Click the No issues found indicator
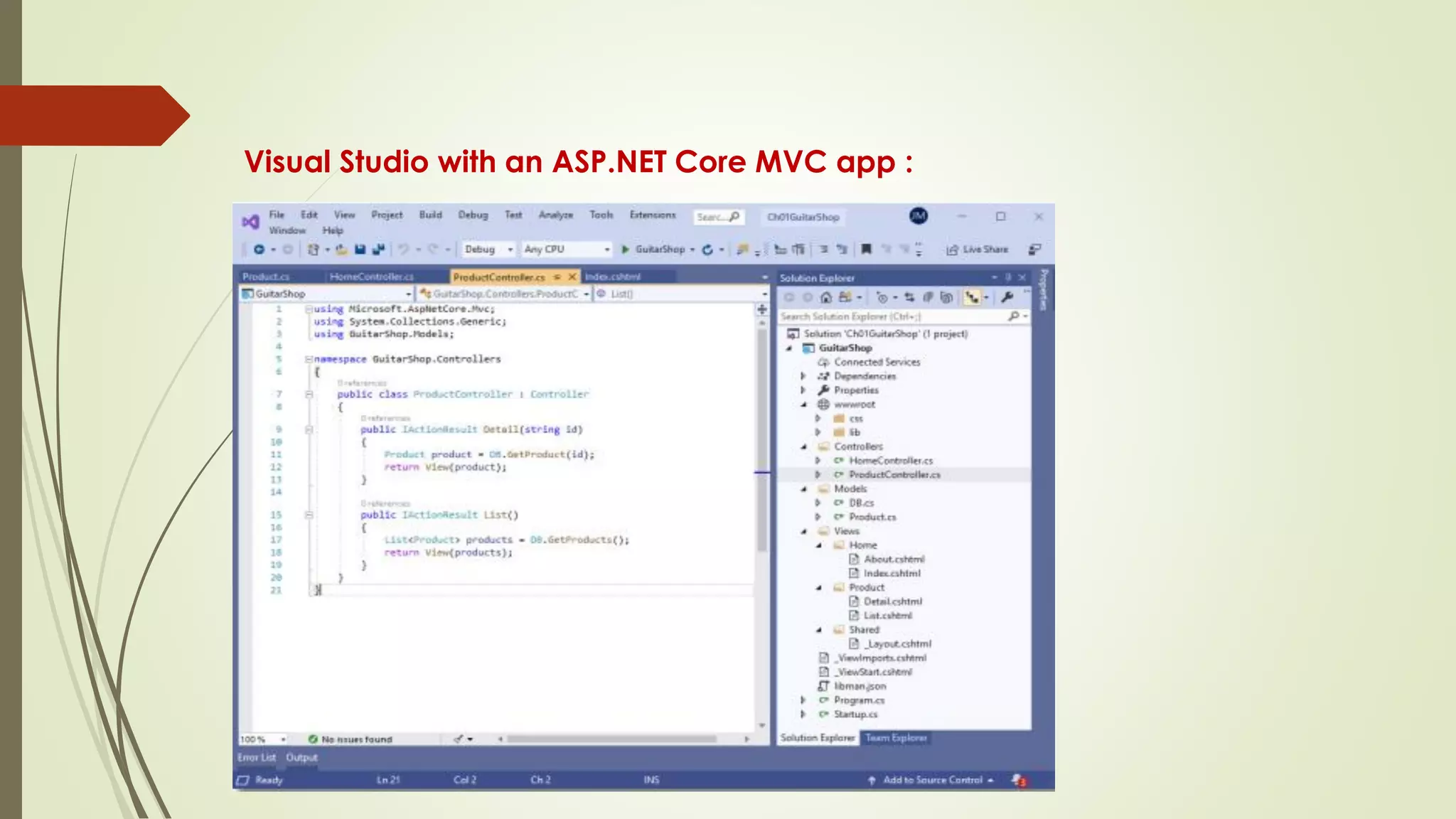This screenshot has height=819, width=1456. pyautogui.click(x=350, y=739)
